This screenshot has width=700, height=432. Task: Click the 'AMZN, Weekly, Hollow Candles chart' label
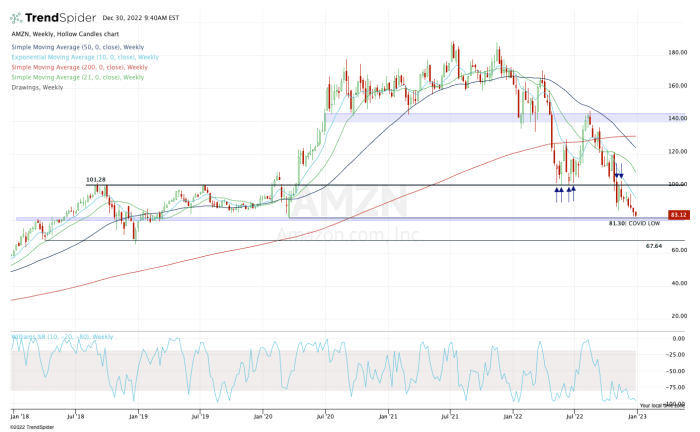tap(65, 34)
